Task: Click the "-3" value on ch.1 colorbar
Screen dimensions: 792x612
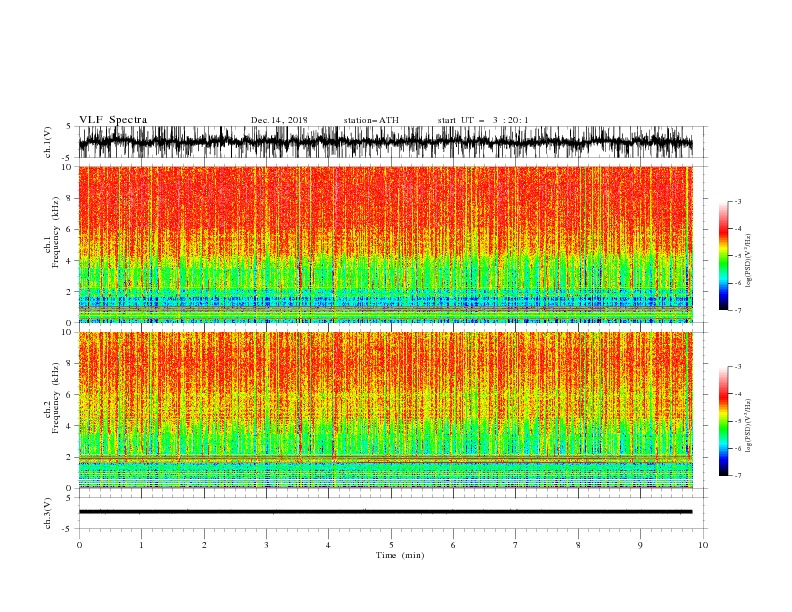Action: coord(737,201)
